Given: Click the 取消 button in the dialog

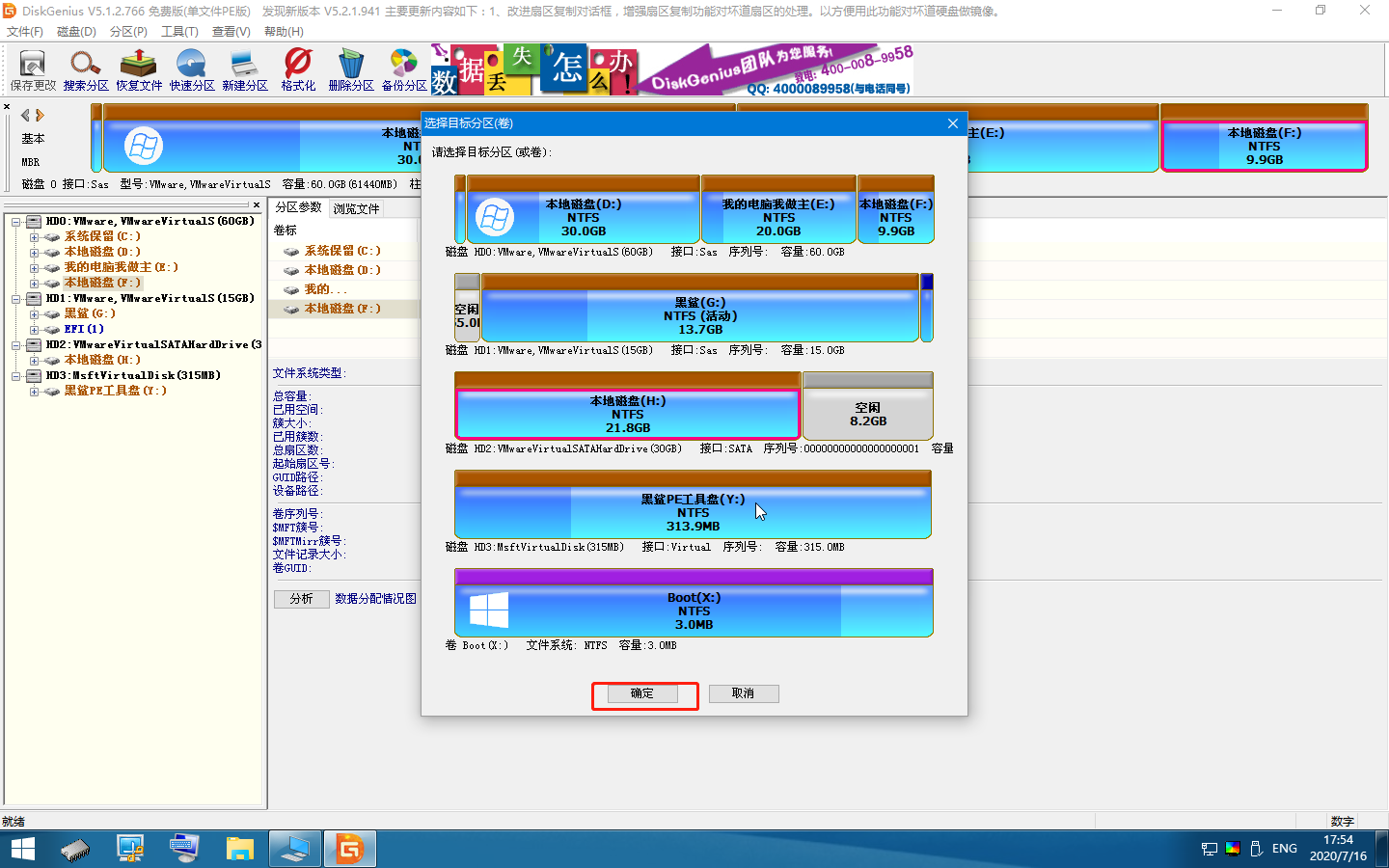Looking at the screenshot, I should tap(743, 693).
